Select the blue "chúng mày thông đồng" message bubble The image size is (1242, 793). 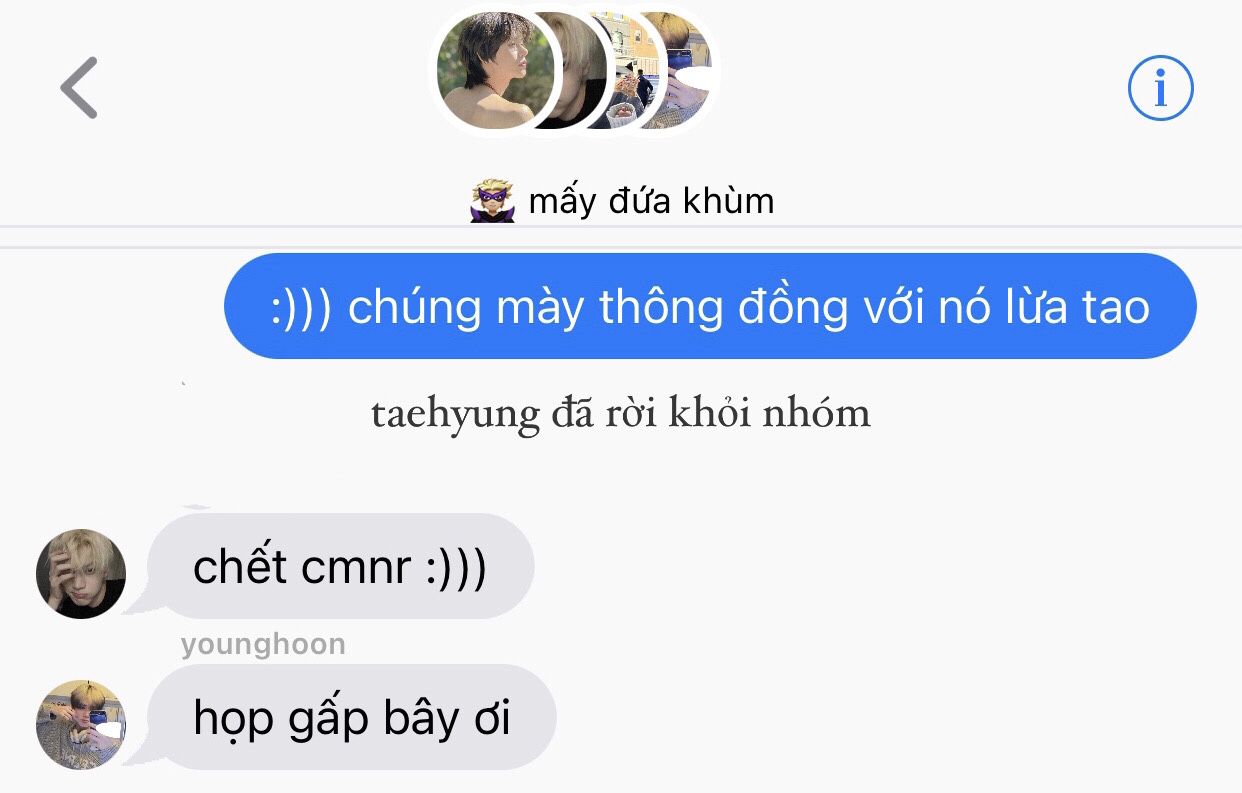point(710,306)
